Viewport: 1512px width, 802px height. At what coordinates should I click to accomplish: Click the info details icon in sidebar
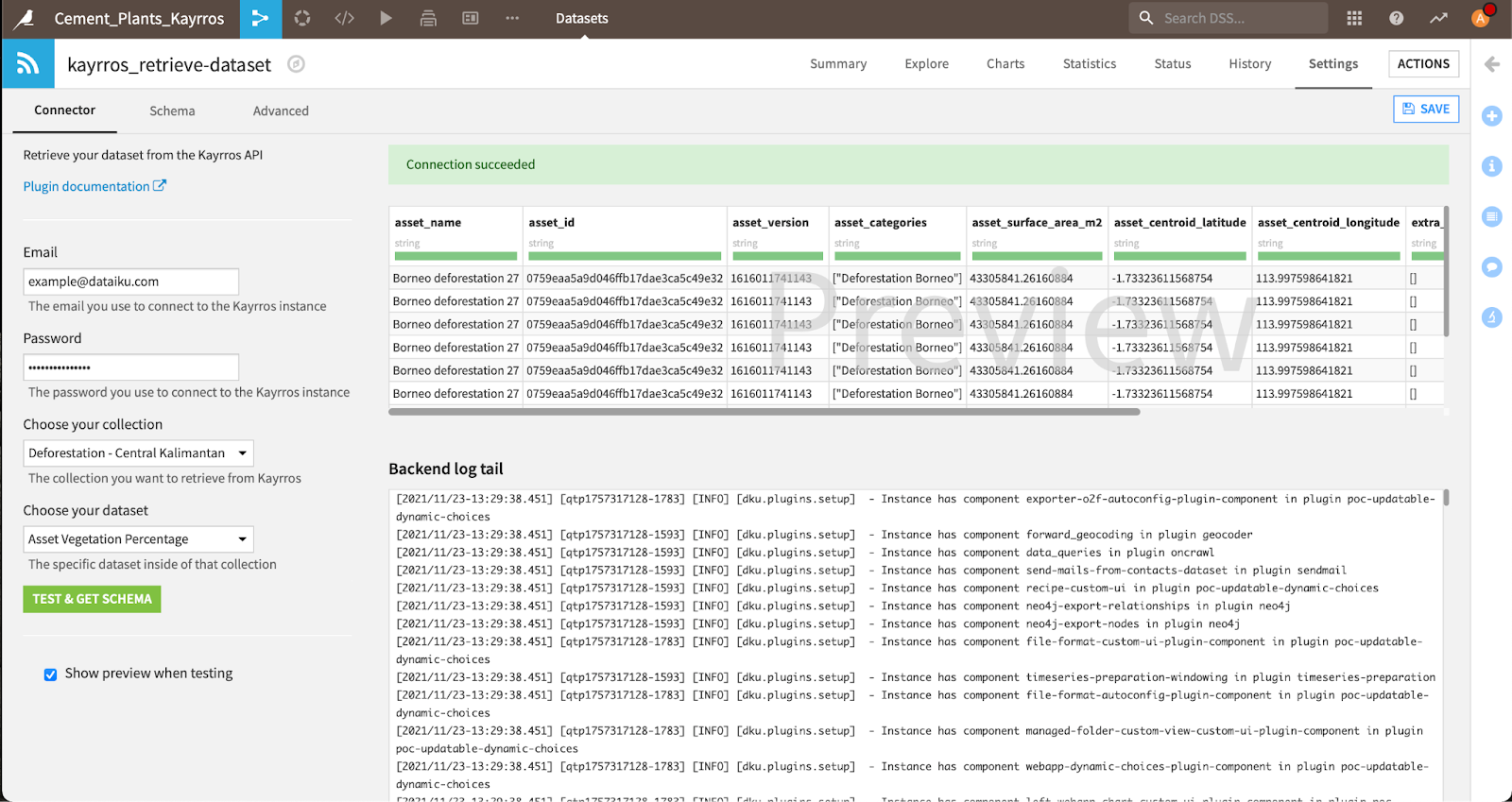click(1492, 166)
